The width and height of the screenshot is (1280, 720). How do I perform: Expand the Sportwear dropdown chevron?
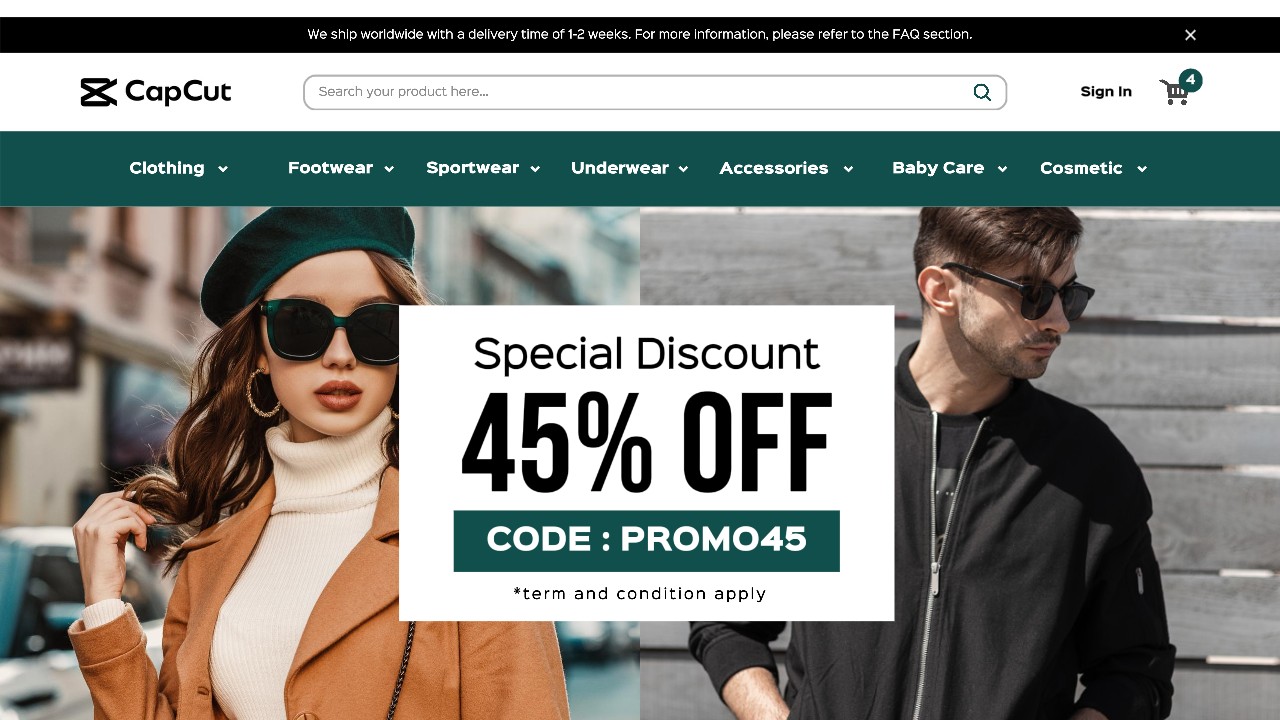click(x=535, y=169)
